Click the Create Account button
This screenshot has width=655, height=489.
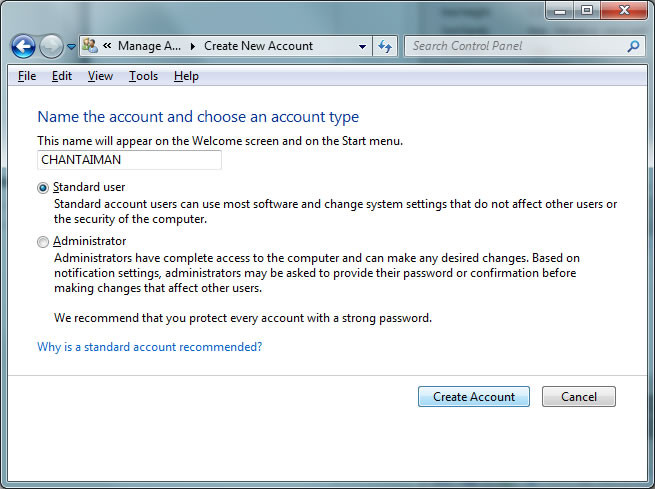474,396
